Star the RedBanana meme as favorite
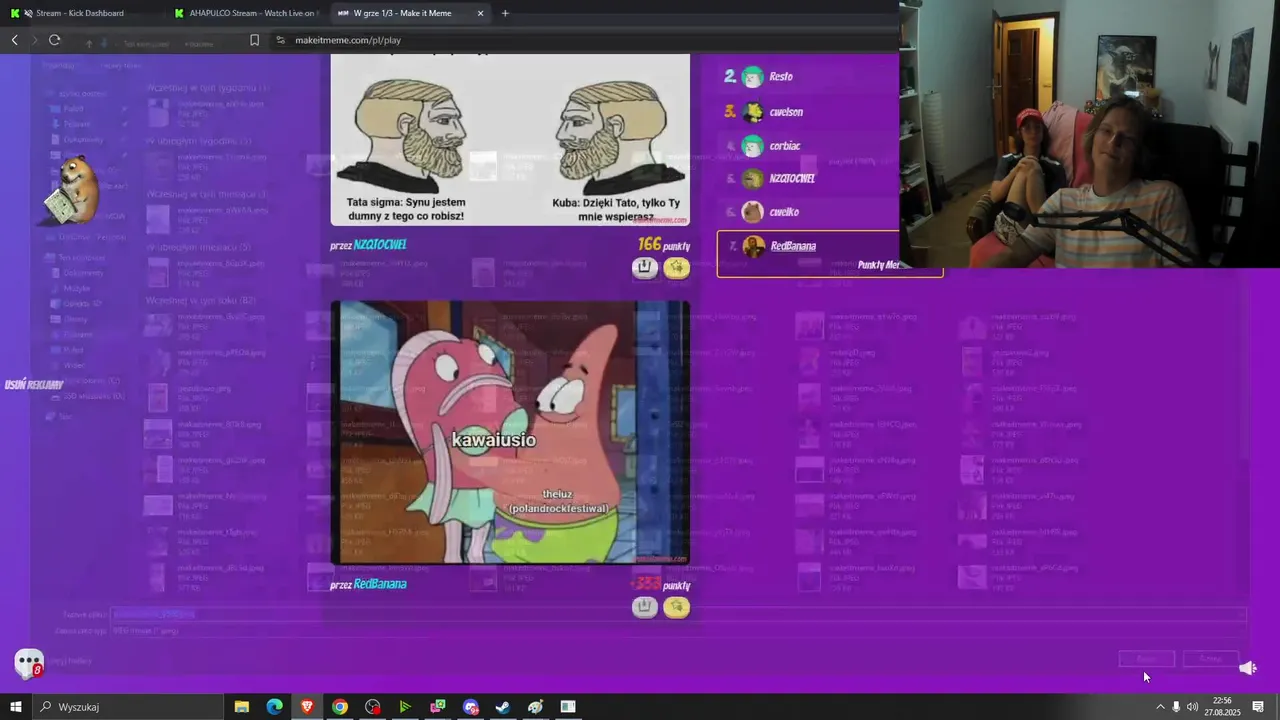This screenshot has width=1280, height=720. click(x=677, y=607)
